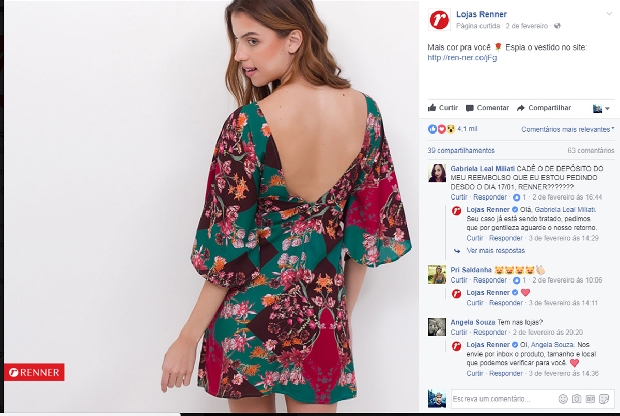Share the post via Compartilhar arrow

pos(544,108)
